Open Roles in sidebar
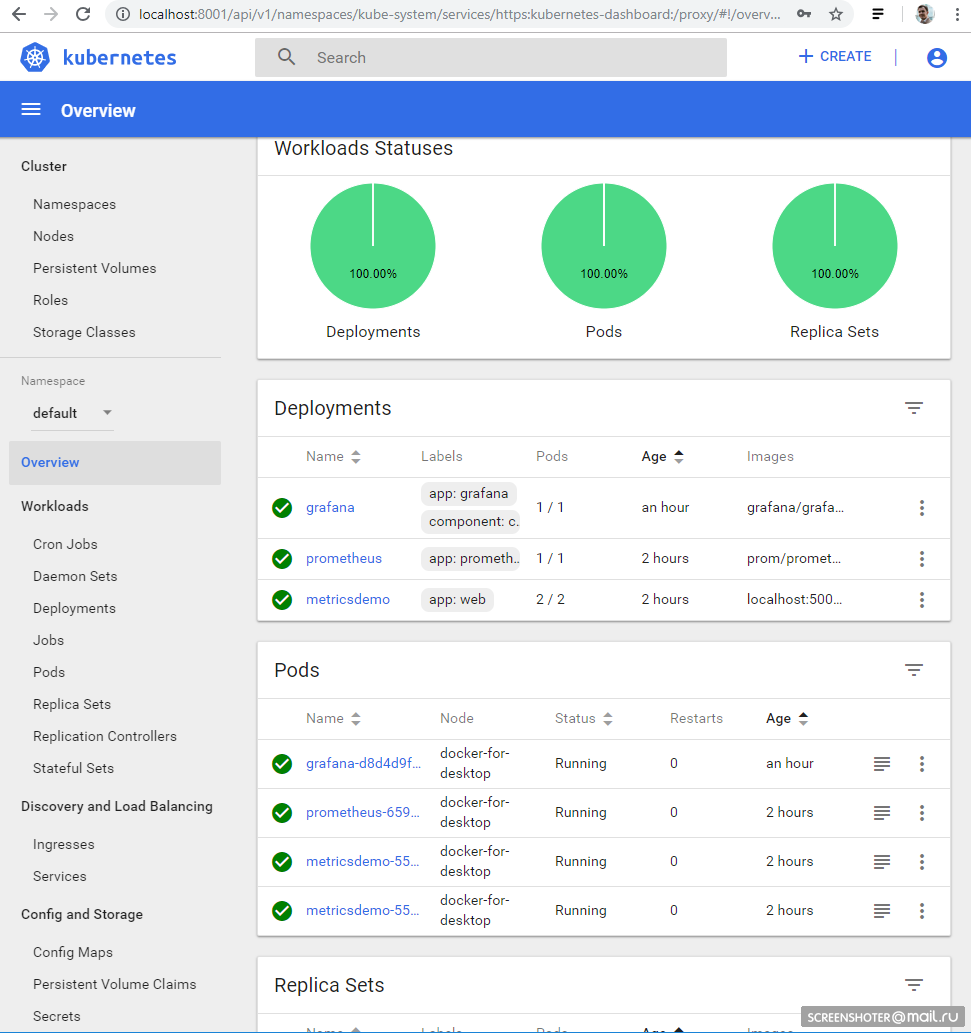This screenshot has height=1033, width=971. pos(51,300)
